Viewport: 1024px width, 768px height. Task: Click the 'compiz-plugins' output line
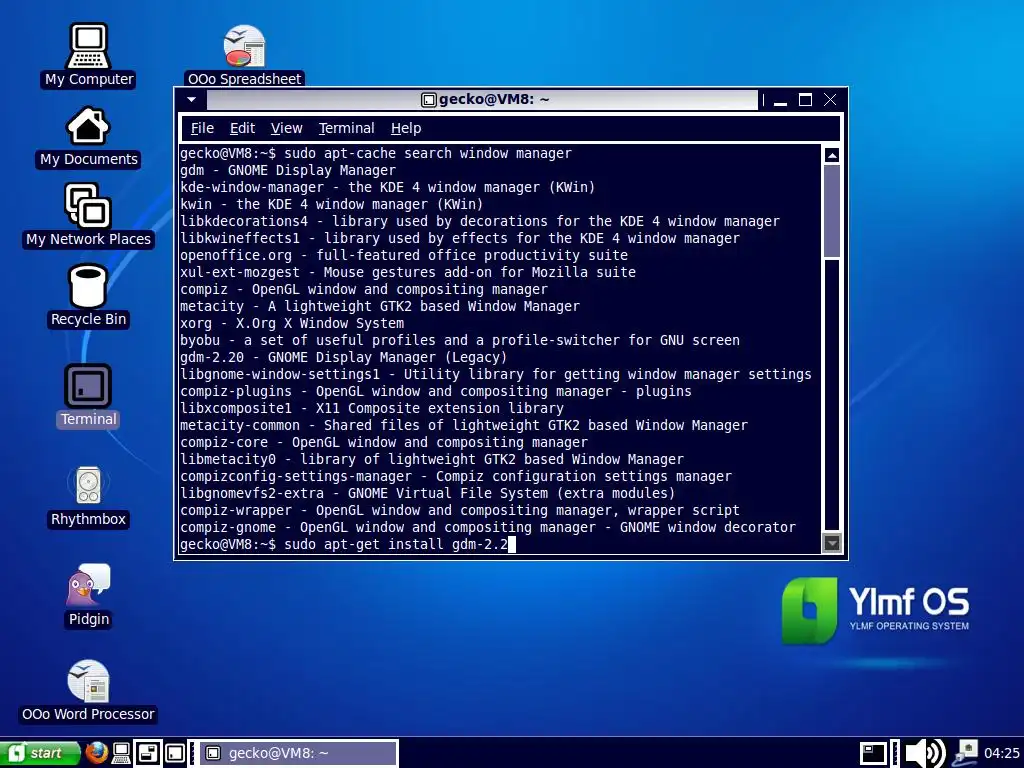pos(436,391)
